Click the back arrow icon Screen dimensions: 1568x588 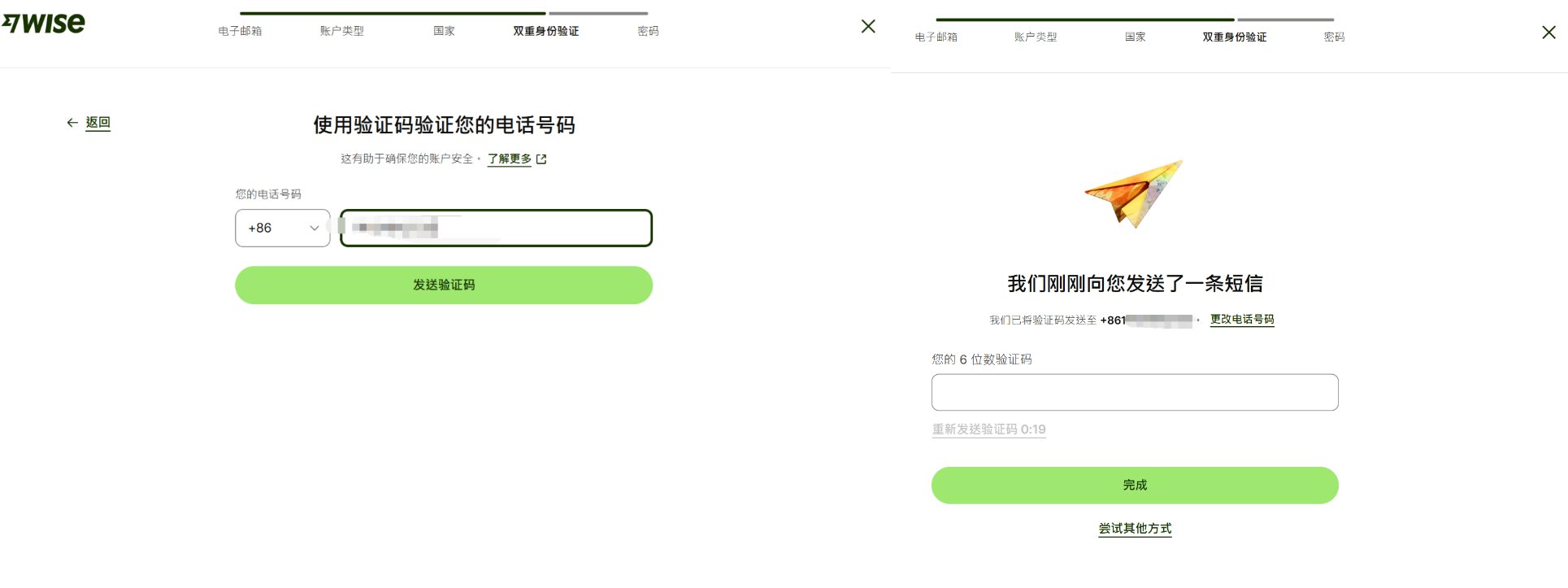pos(73,122)
